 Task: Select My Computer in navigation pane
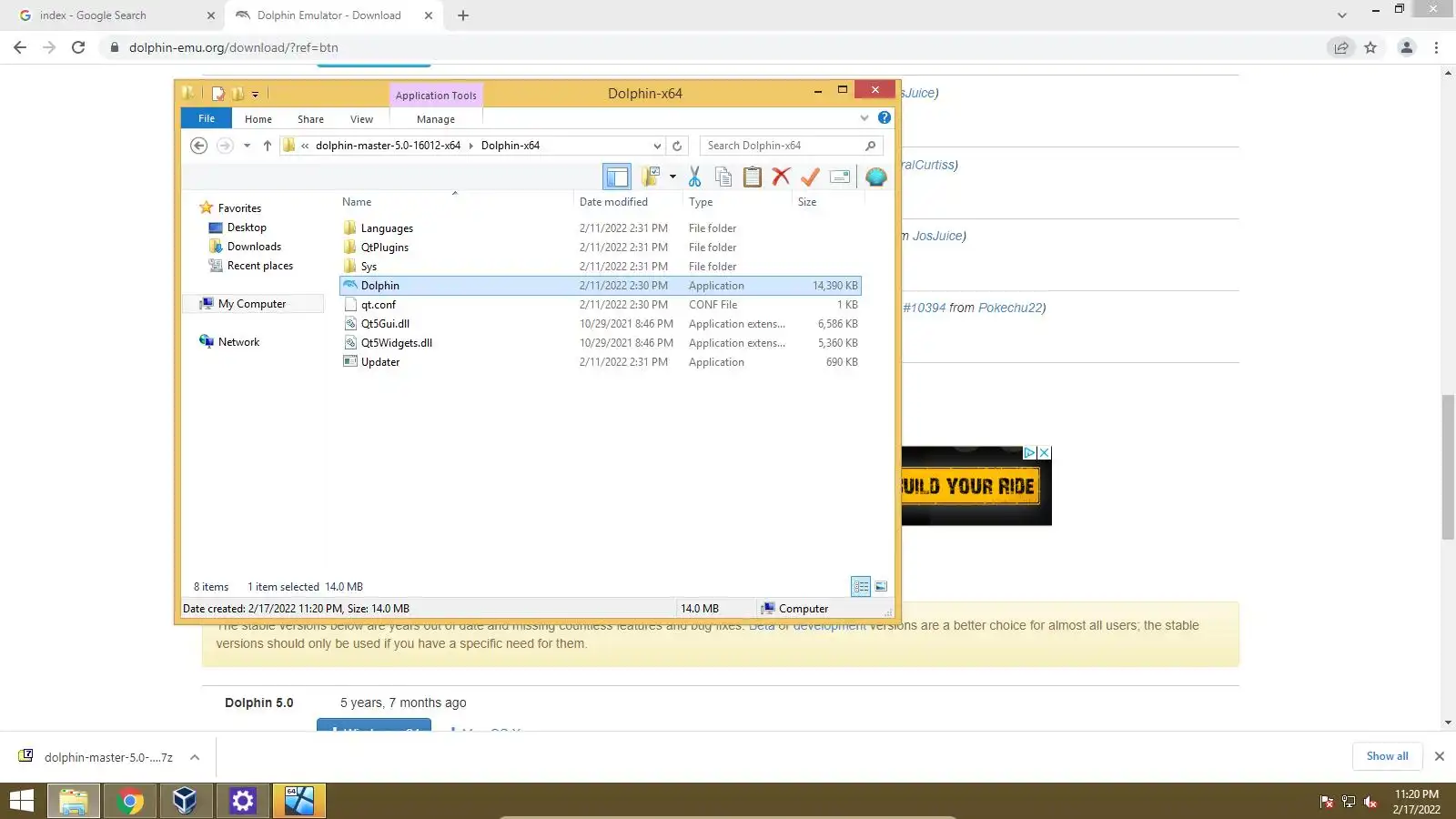click(252, 304)
